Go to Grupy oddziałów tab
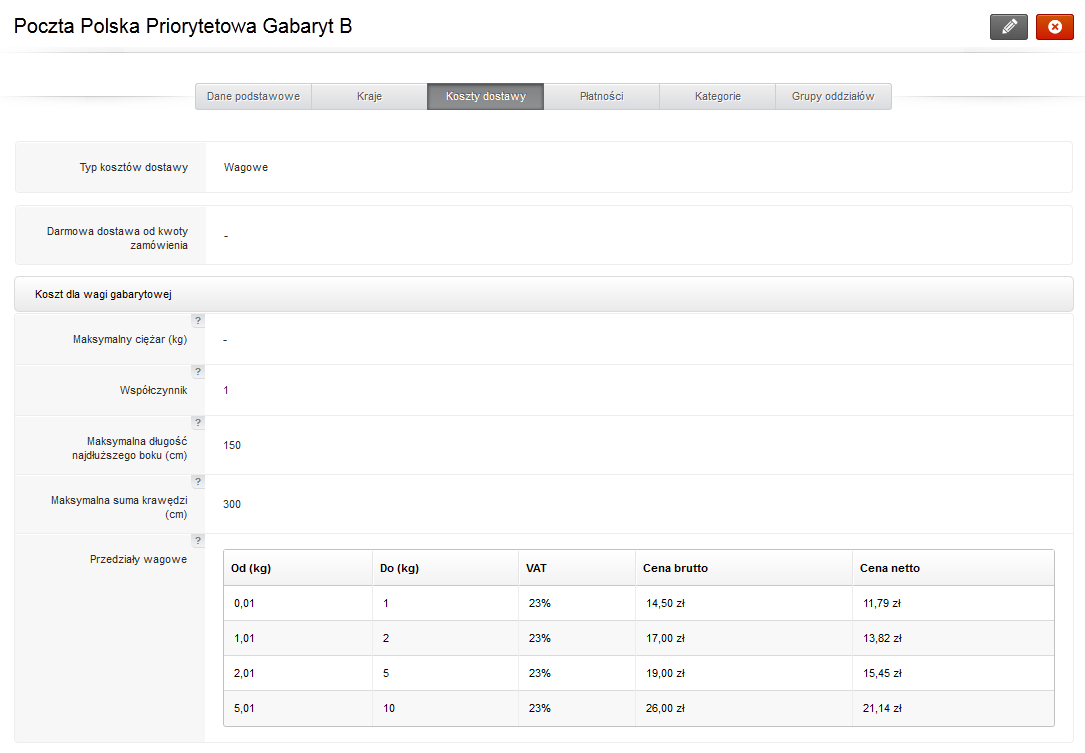The width and height of the screenshot is (1085, 753). [x=833, y=96]
